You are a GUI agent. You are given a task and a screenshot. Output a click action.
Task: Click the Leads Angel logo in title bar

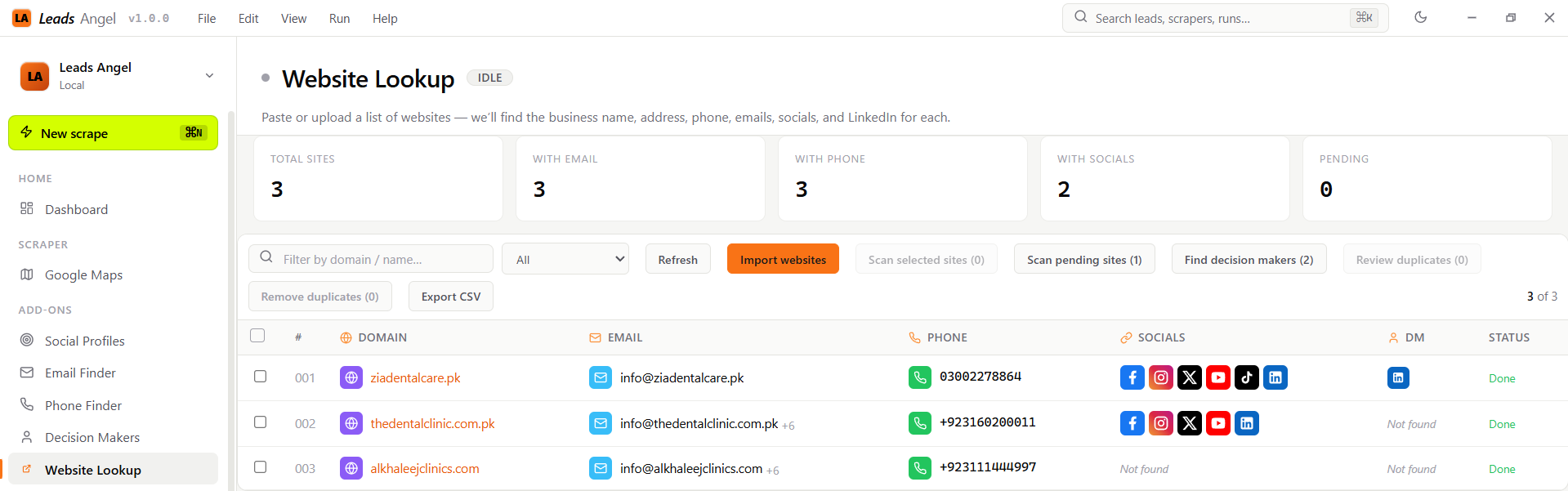pos(22,18)
